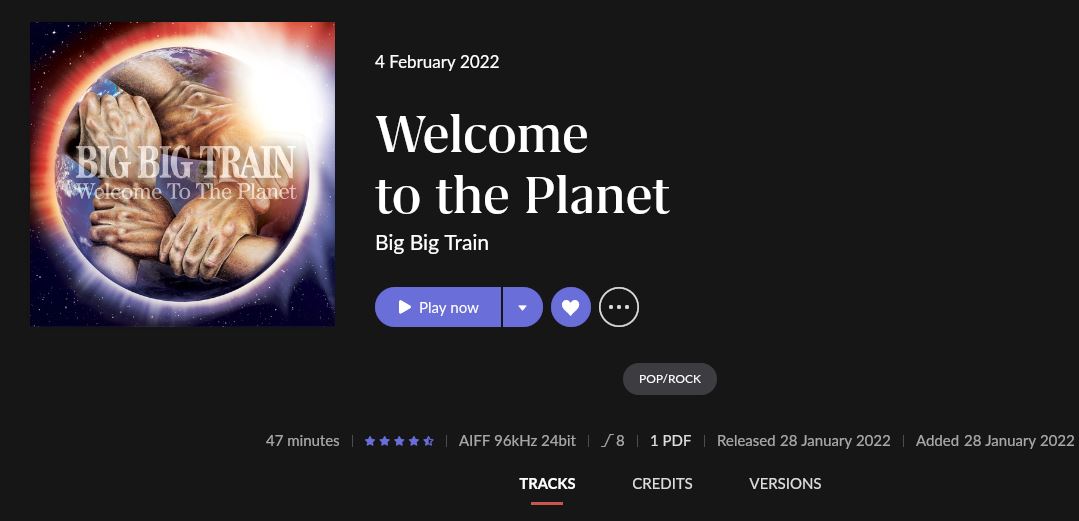
Task: Switch to the VERSIONS tab
Action: pos(785,484)
